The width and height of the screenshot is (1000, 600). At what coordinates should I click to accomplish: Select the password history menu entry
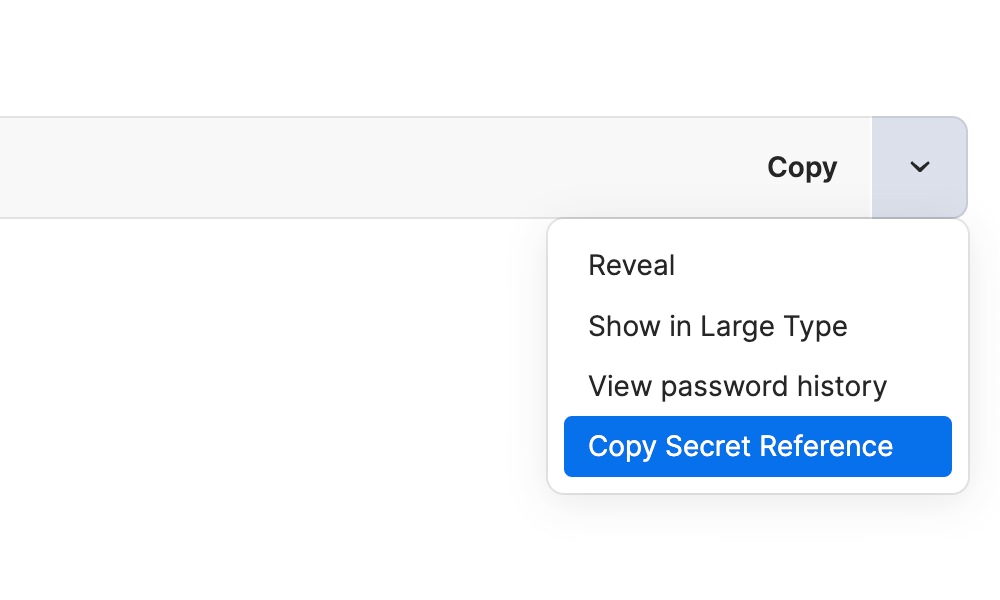[737, 386]
